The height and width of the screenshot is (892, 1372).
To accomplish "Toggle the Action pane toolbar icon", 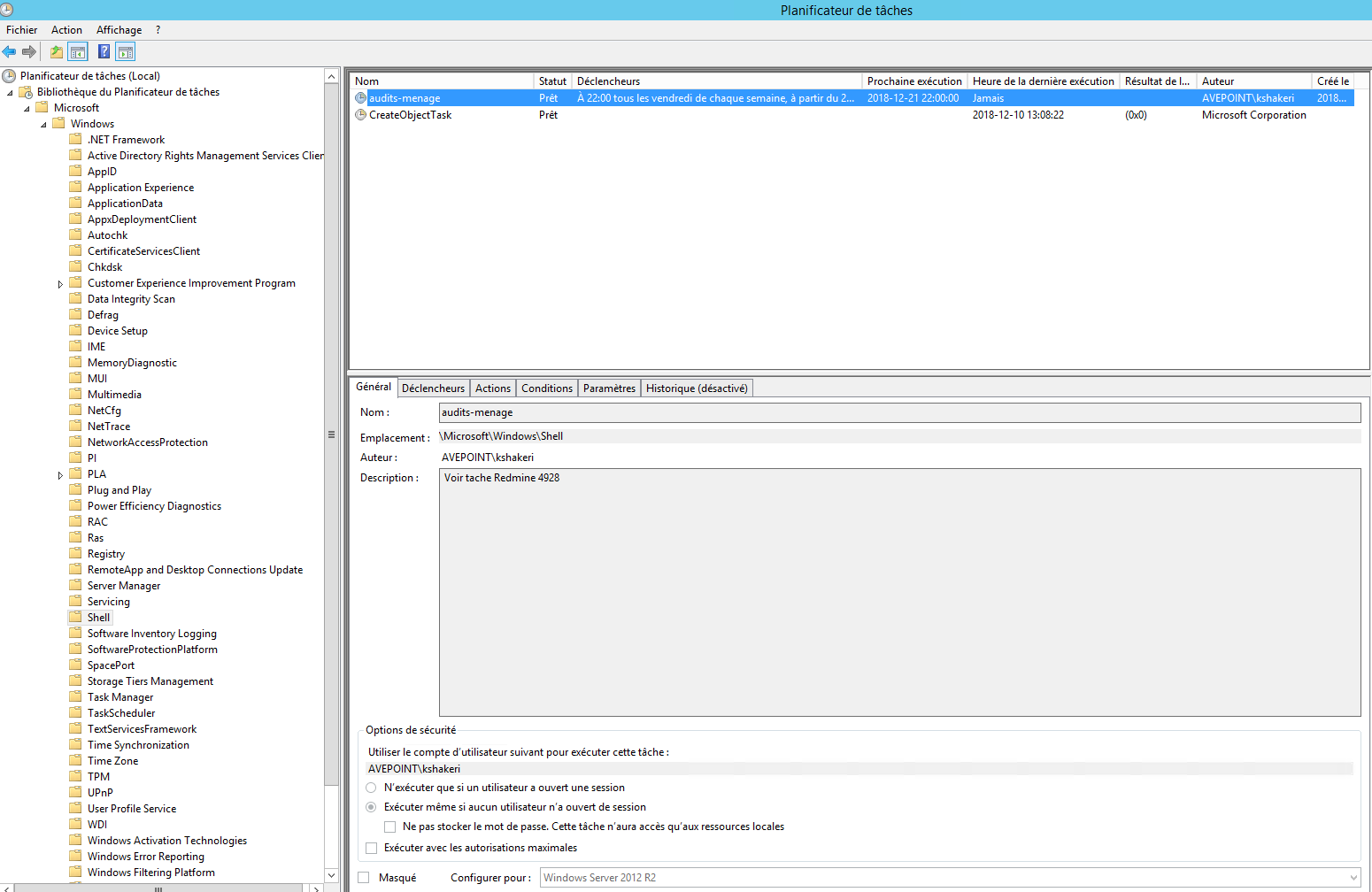I will [126, 52].
